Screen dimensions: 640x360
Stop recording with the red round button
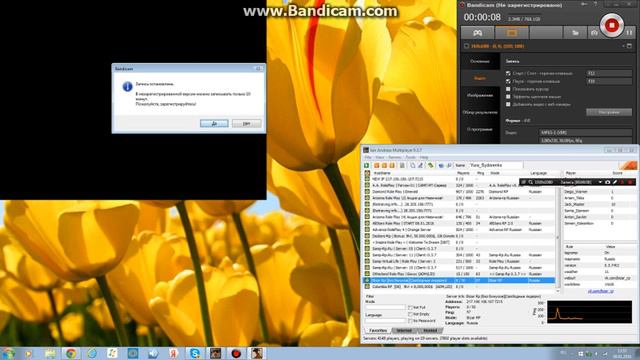tap(611, 25)
